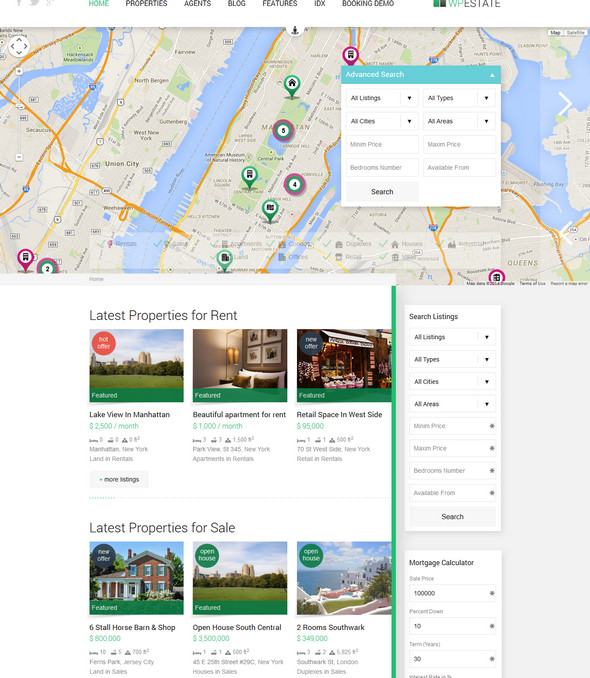This screenshot has width=590, height=678.
Task: Click the street view pegman icon
Action: point(295,30)
